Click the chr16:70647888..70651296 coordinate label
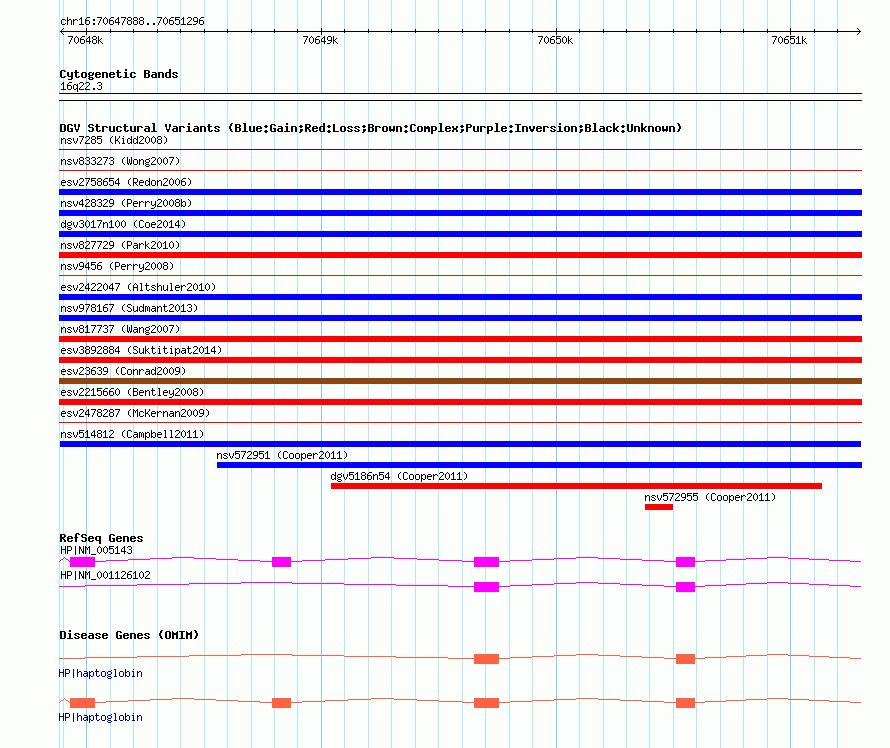This screenshot has height=748, width=890. [x=132, y=21]
